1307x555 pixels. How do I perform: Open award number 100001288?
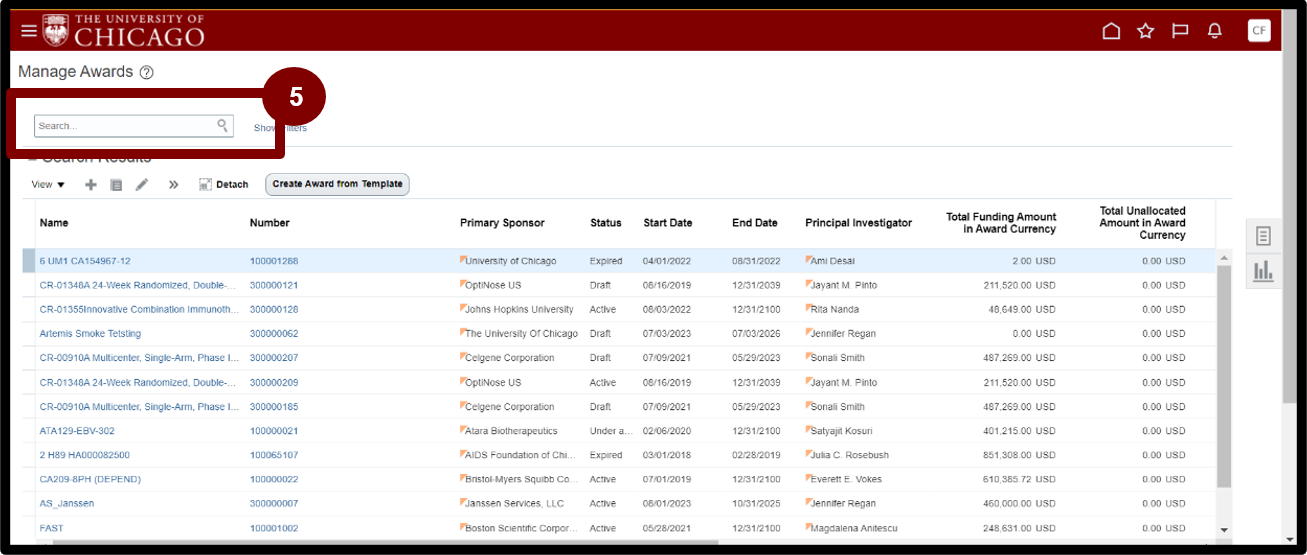[274, 261]
